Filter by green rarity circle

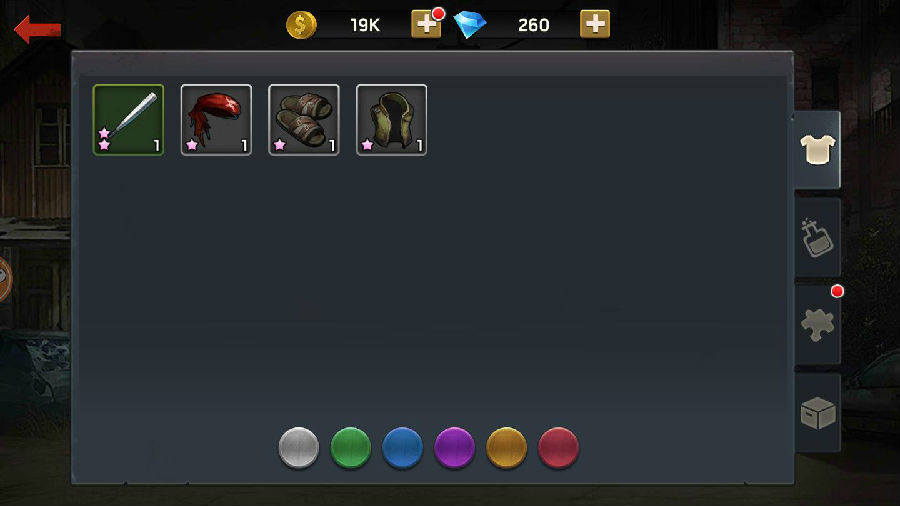pos(351,447)
